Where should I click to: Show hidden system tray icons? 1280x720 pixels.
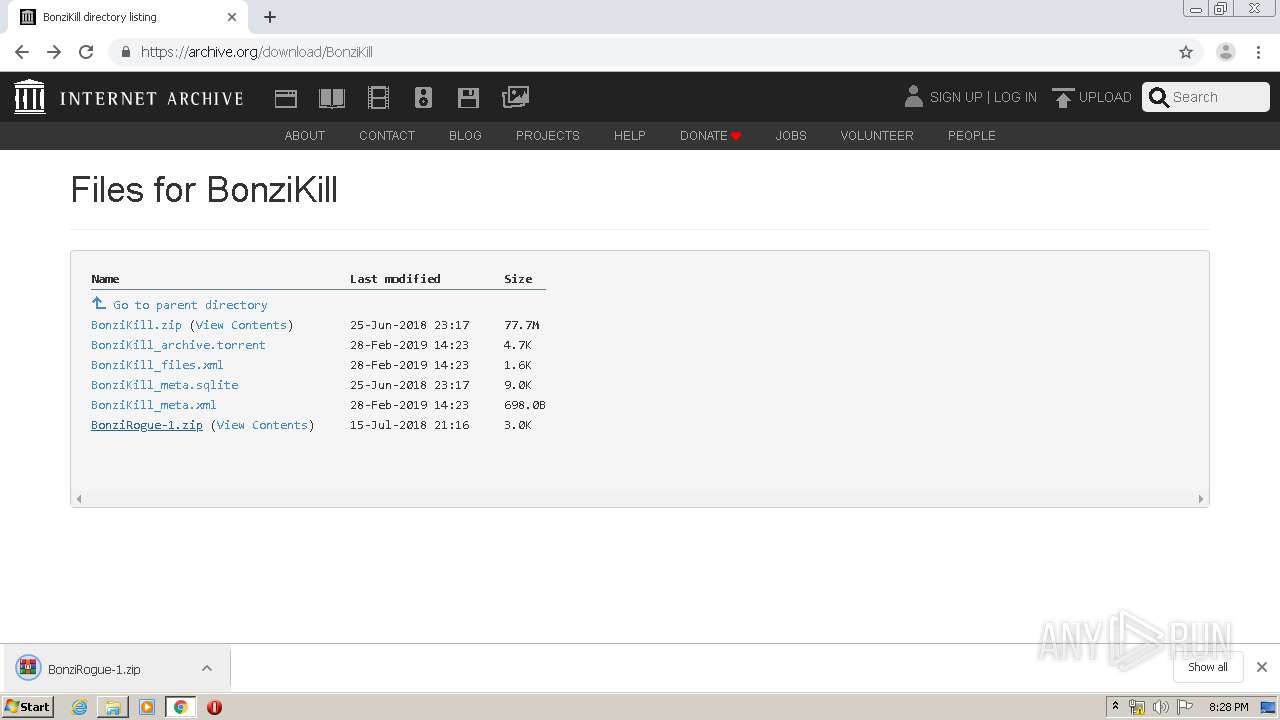[1115, 707]
